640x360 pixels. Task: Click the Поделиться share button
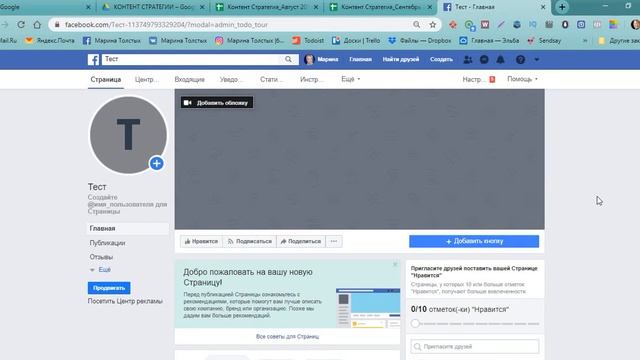[x=301, y=241]
